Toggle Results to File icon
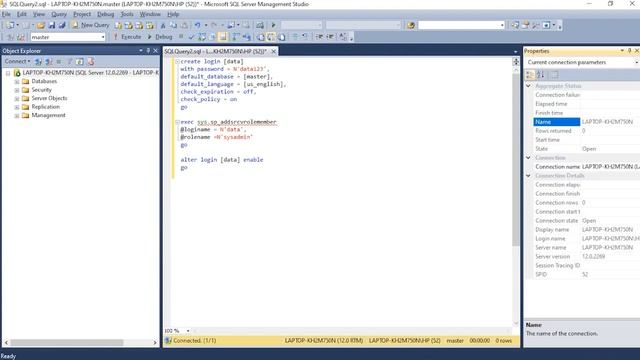640x360 pixels. (x=282, y=37)
